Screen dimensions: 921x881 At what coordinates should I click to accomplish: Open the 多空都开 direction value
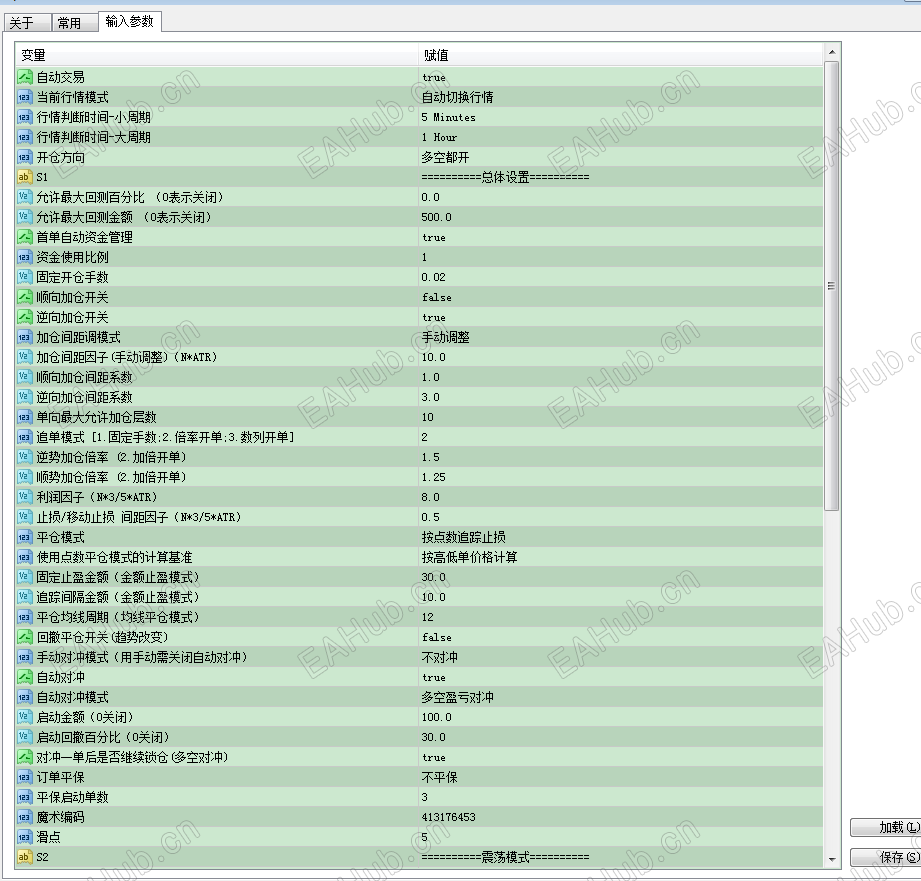click(445, 157)
